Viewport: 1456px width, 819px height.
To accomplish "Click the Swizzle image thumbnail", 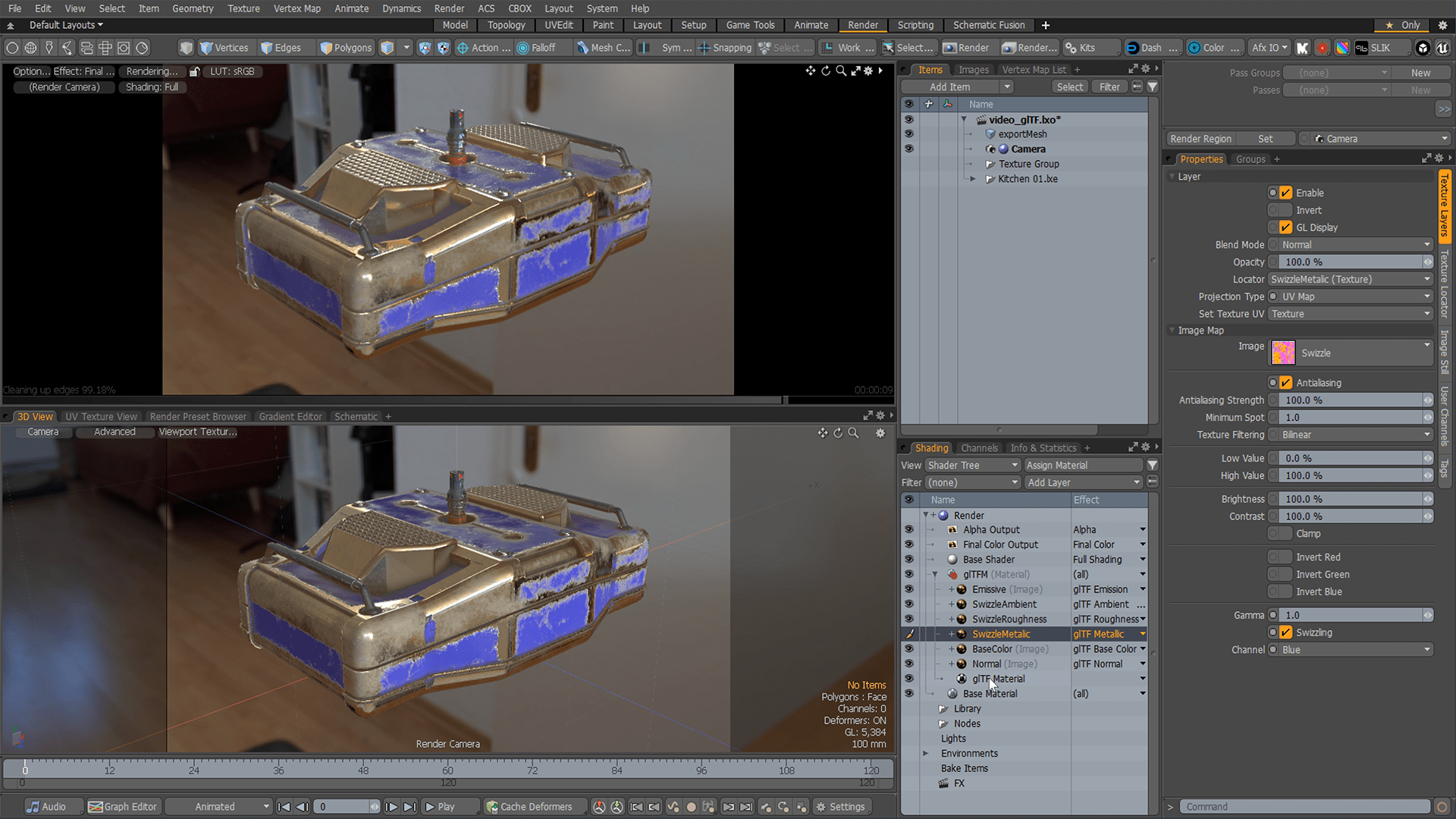I will point(1282,352).
